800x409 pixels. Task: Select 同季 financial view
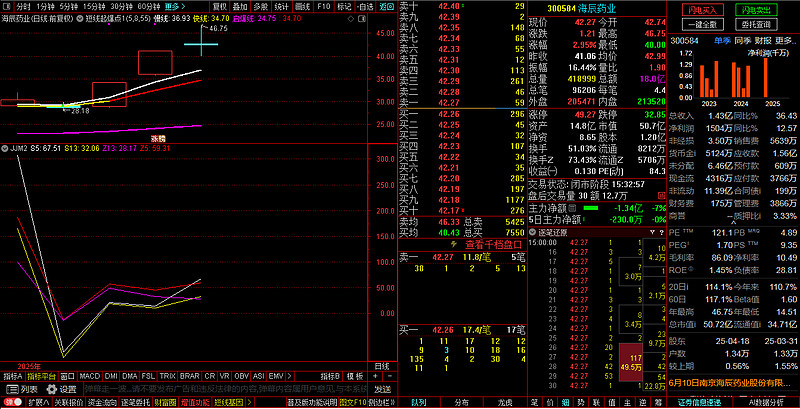742,41
